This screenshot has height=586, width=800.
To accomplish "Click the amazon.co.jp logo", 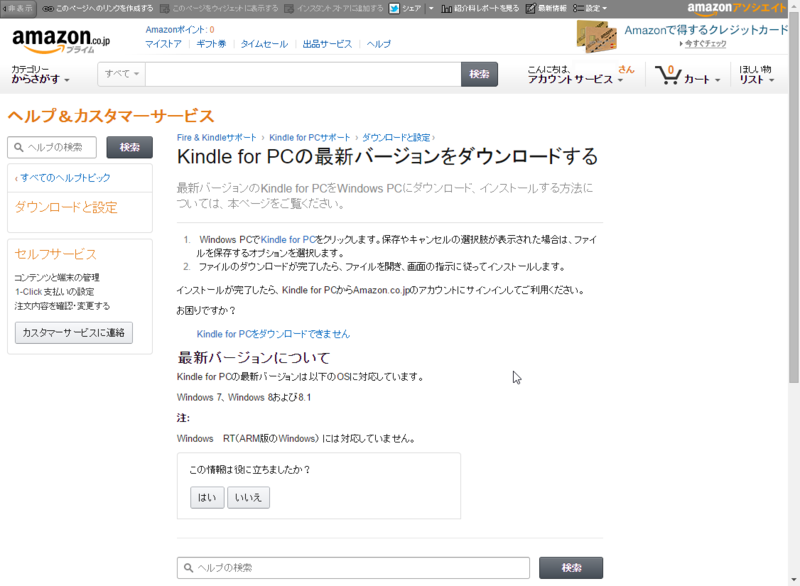I will pyautogui.click(x=61, y=40).
